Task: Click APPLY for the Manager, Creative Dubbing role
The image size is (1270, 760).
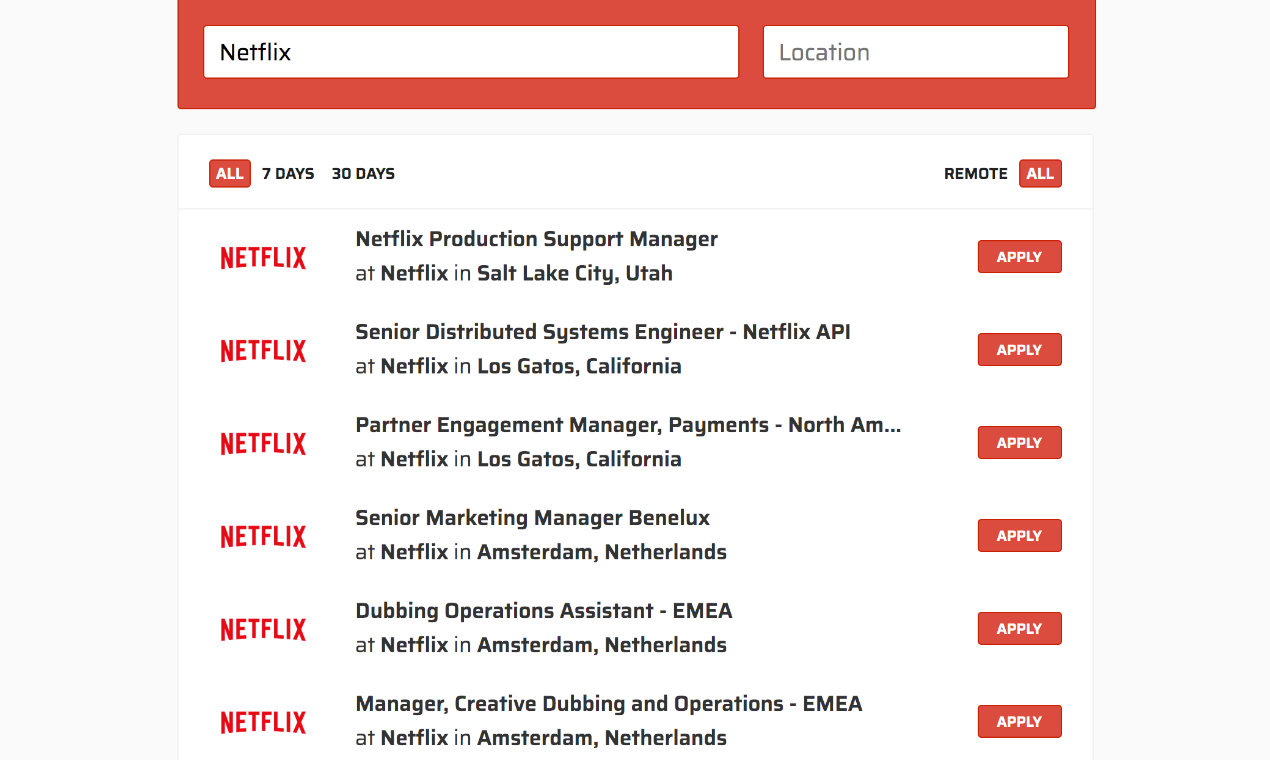Action: [1019, 721]
